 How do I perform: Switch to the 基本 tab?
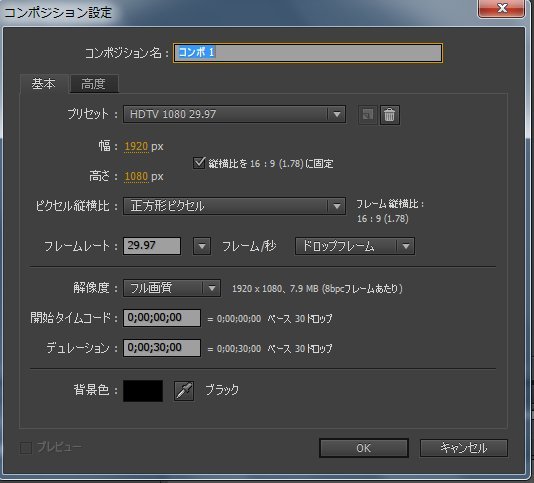[44, 83]
